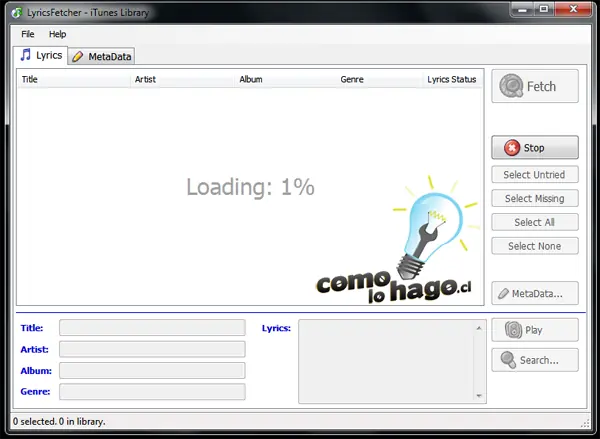Viewport: 600px width, 439px height.
Task: Sort by Lyrics Status column header
Action: coord(452,79)
